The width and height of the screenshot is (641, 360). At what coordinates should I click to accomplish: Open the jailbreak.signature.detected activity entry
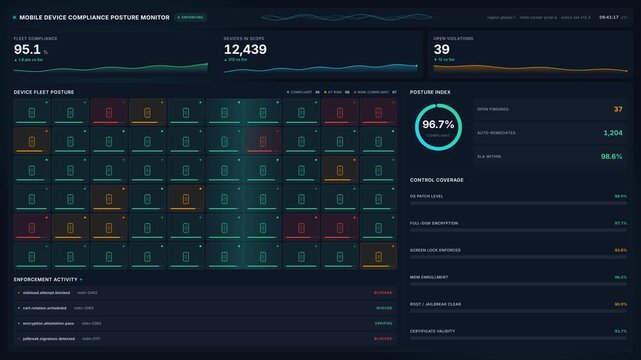(x=205, y=339)
